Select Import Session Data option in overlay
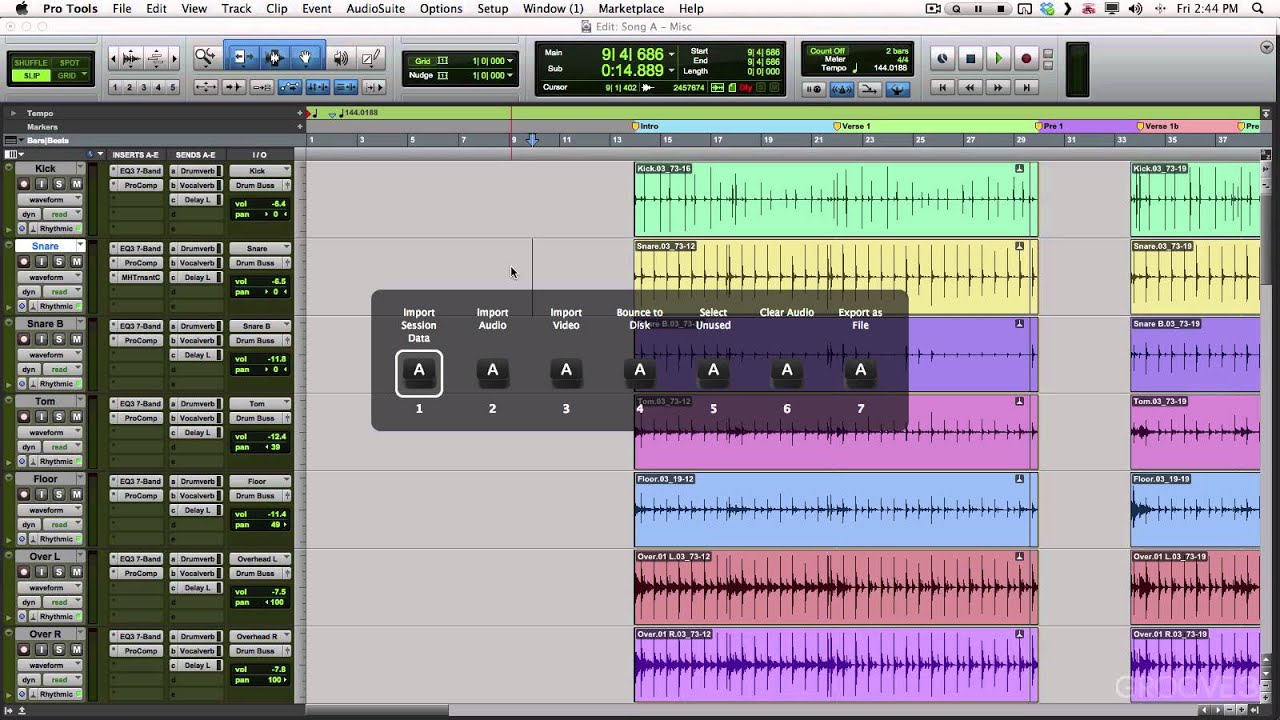The width and height of the screenshot is (1280, 720). coord(419,372)
